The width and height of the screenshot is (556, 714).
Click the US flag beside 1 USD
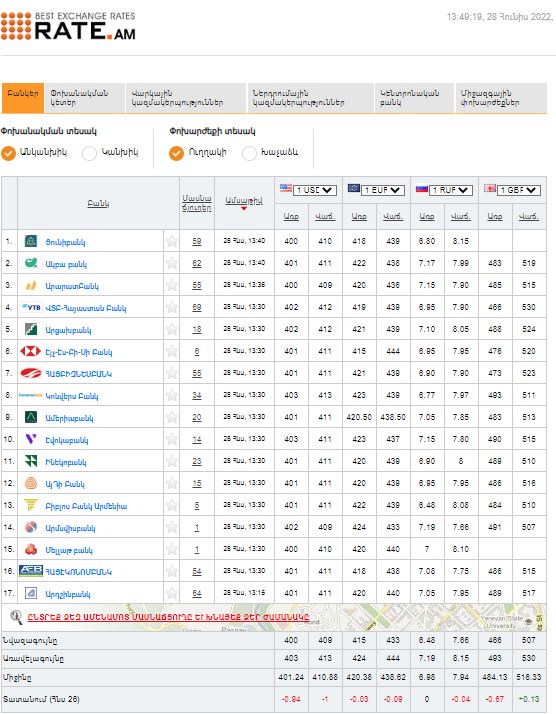(286, 188)
